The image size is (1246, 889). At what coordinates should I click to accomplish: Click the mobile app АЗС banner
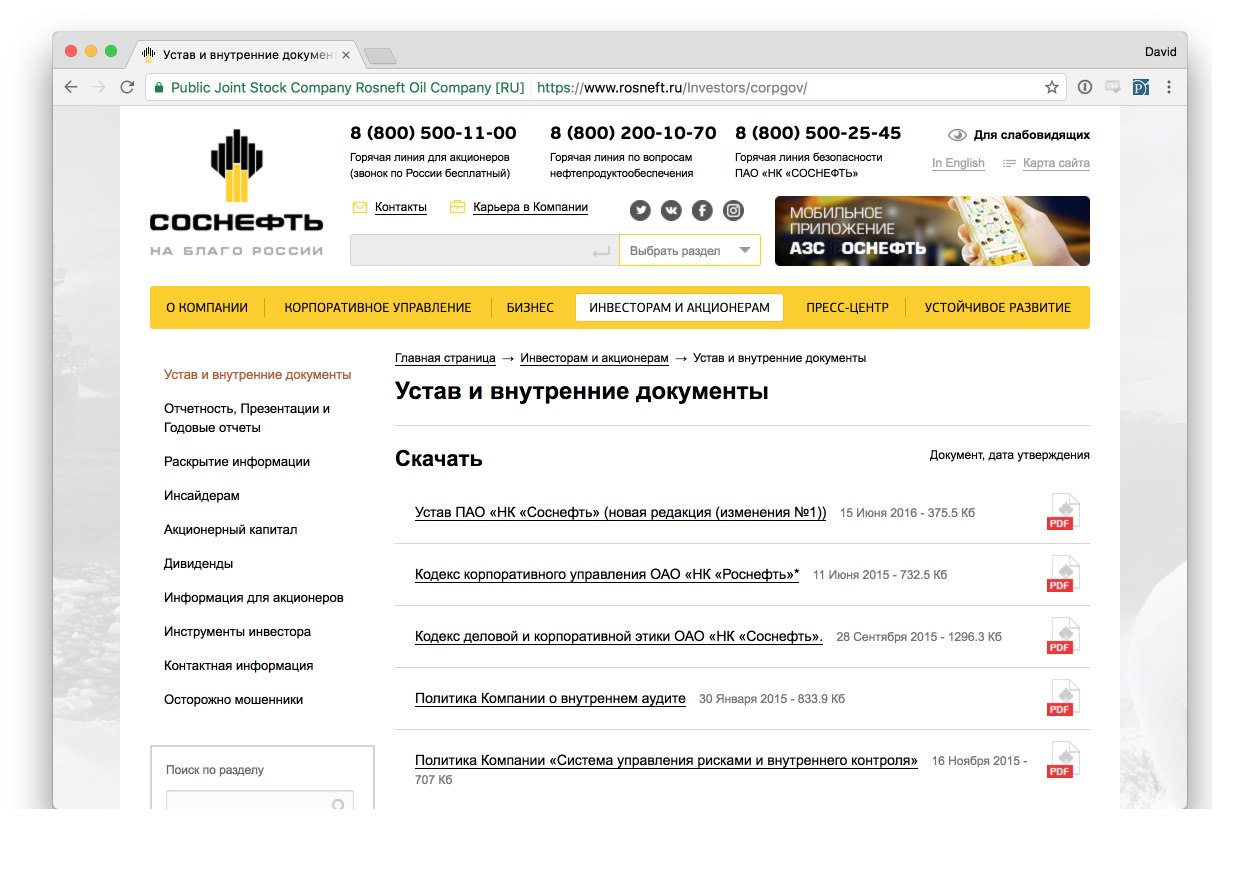pyautogui.click(x=932, y=231)
